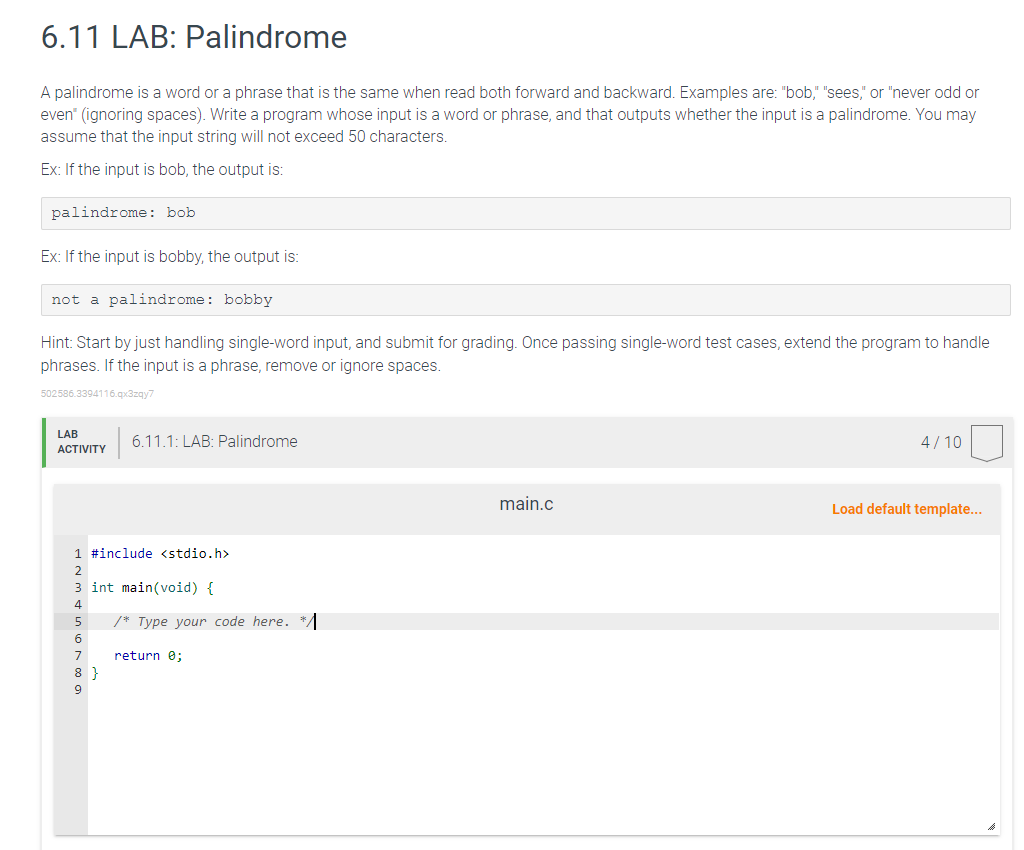The image size is (1024, 850).
Task: Select the LAB ACTIVITY badge
Action: click(80, 442)
